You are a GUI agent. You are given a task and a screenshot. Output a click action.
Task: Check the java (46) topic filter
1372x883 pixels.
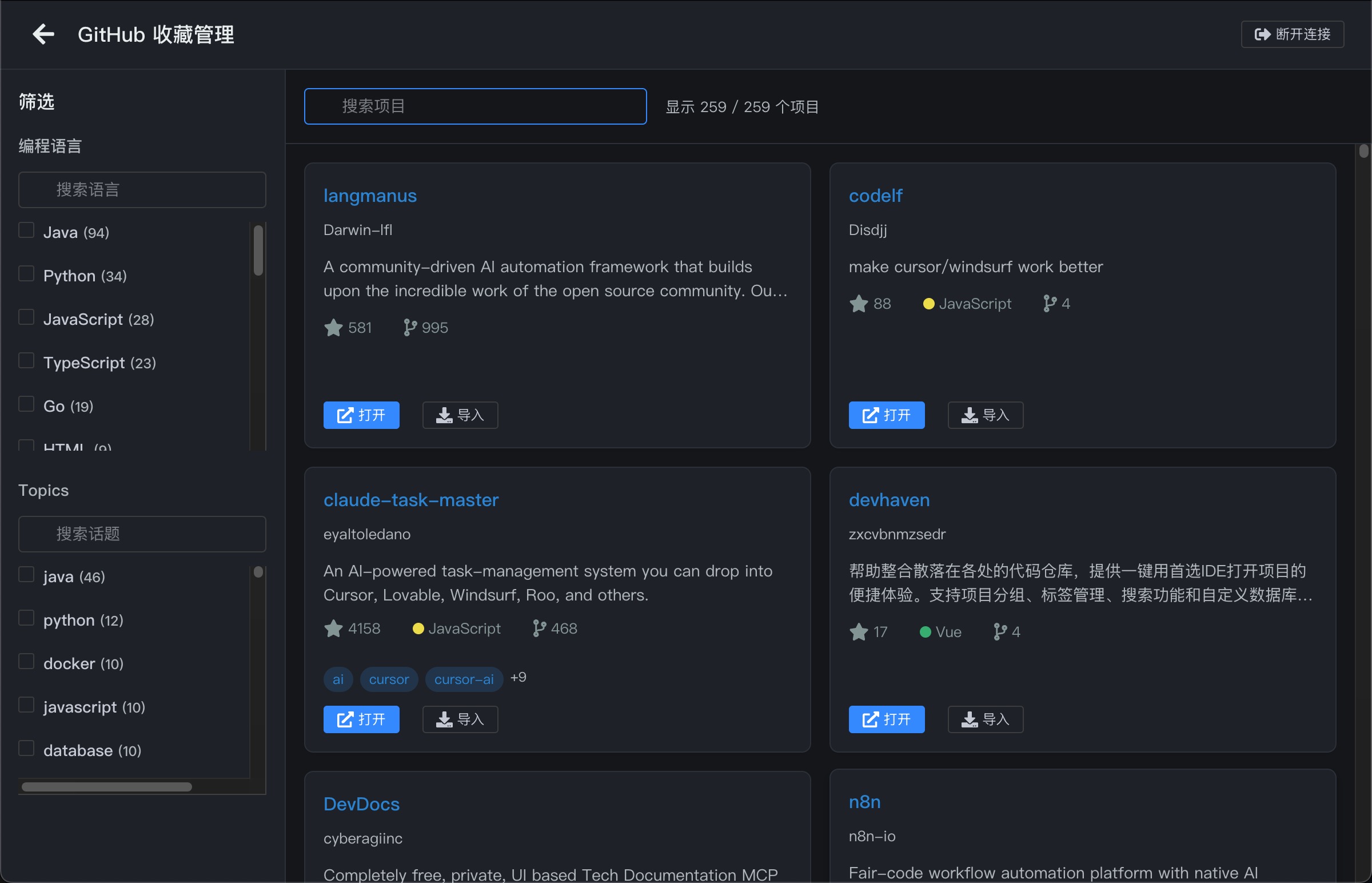(26, 575)
